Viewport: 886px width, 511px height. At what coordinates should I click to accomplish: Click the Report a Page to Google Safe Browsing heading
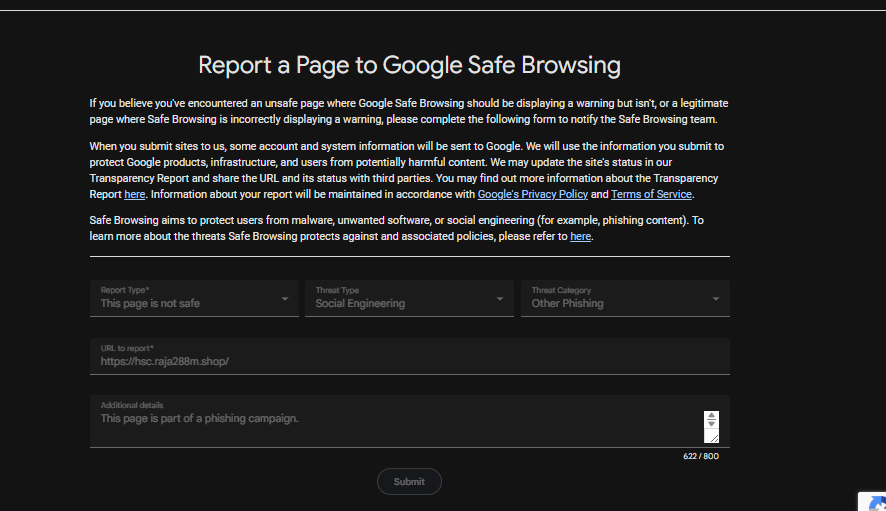click(409, 65)
